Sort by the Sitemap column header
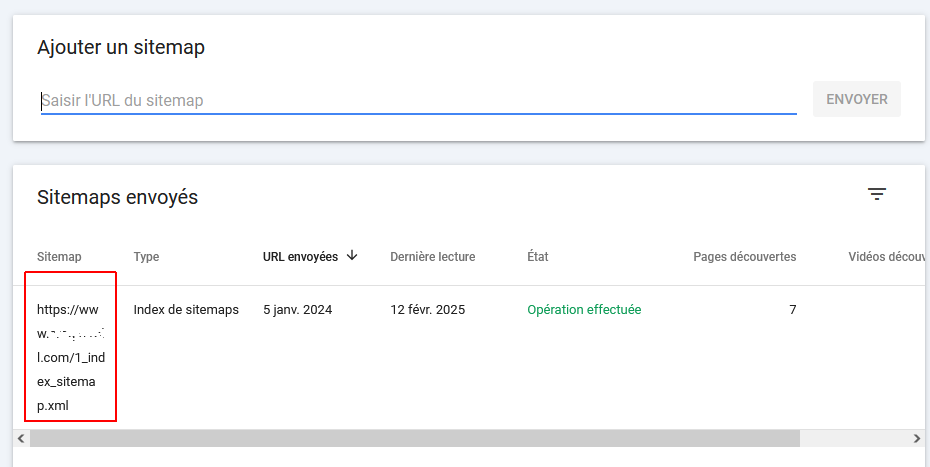Screen dimensions: 930x467 point(58,257)
